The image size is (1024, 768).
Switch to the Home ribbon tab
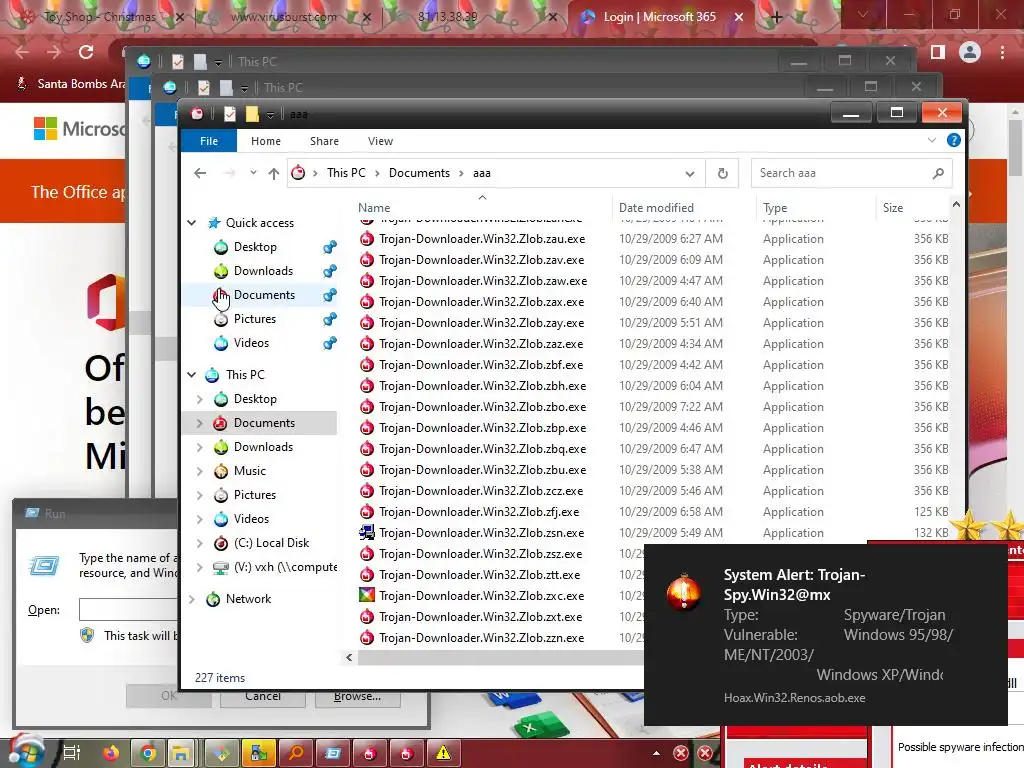[x=265, y=141]
